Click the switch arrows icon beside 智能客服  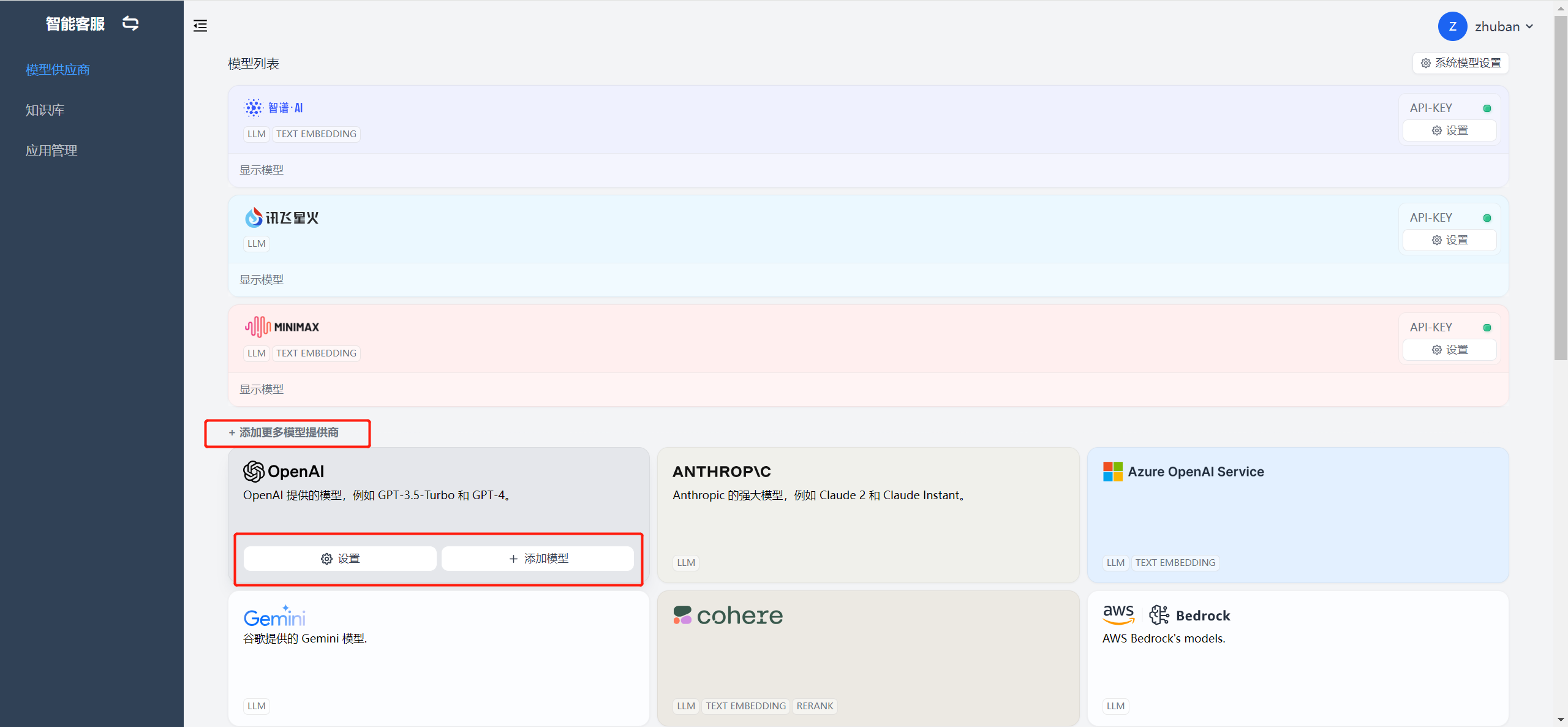pos(130,23)
